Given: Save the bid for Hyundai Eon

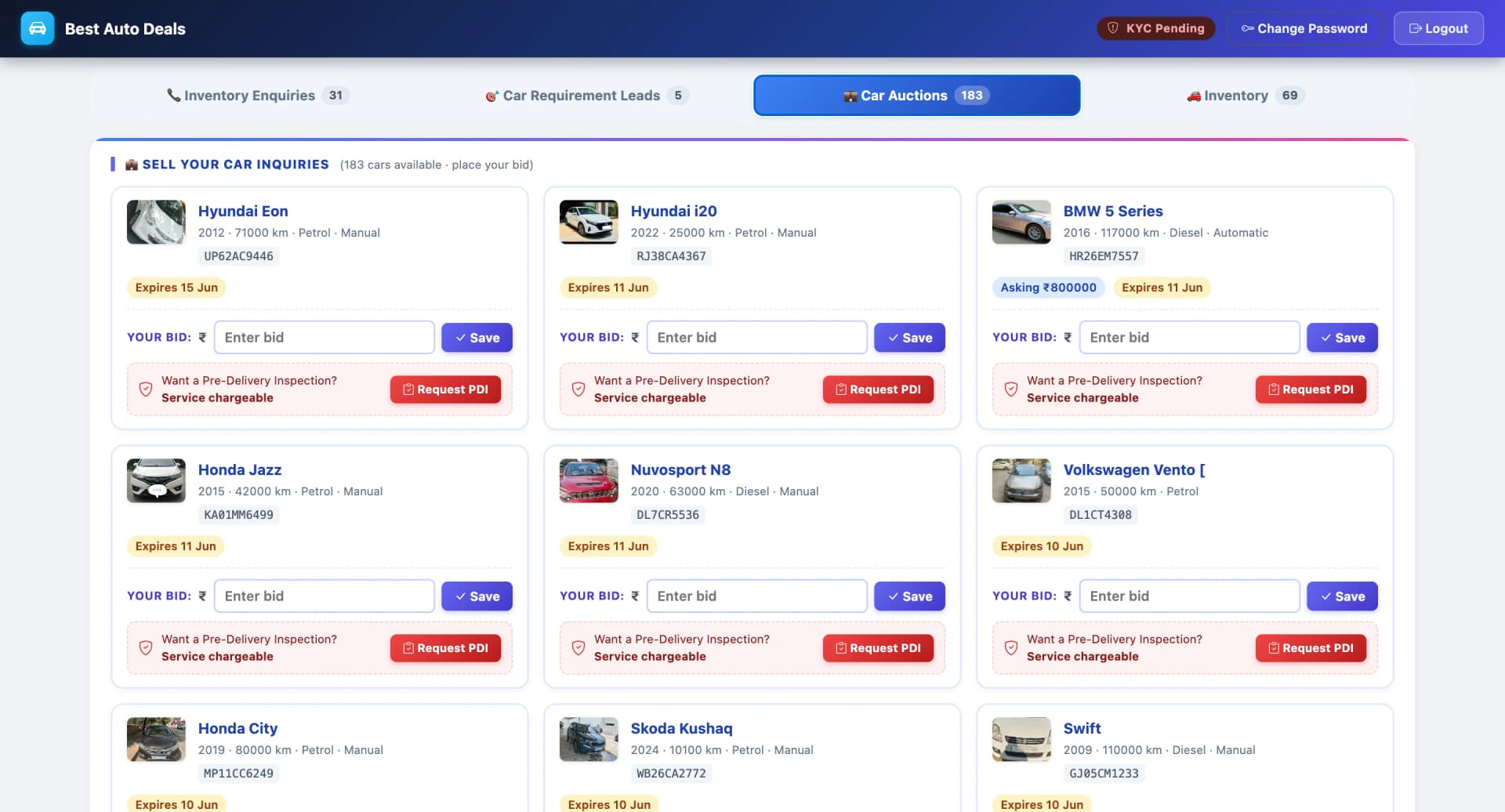Looking at the screenshot, I should click(477, 338).
